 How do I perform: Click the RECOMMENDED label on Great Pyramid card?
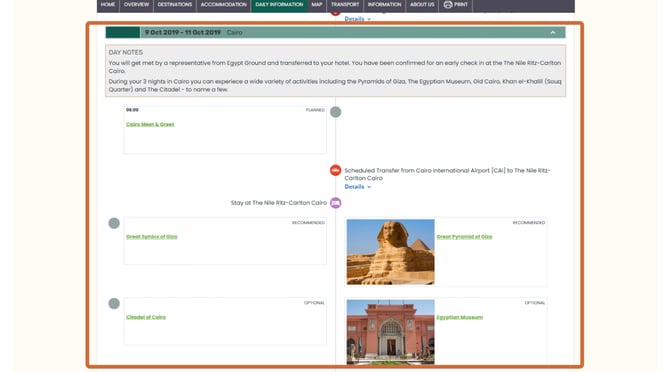pyautogui.click(x=529, y=223)
